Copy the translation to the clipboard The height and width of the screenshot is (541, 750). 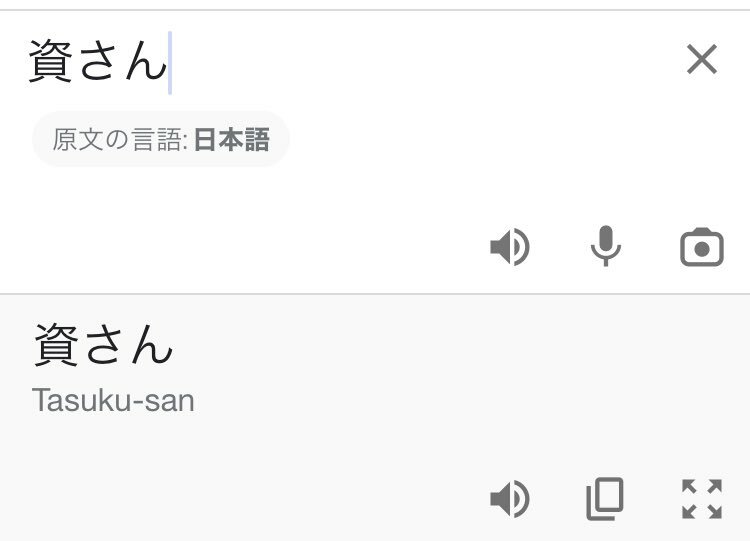pos(605,499)
